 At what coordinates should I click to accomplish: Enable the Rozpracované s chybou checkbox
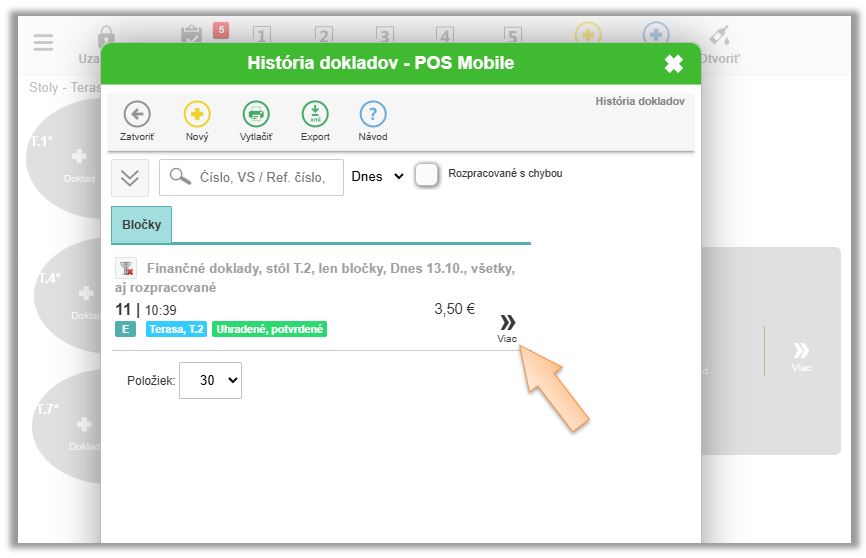coord(427,175)
